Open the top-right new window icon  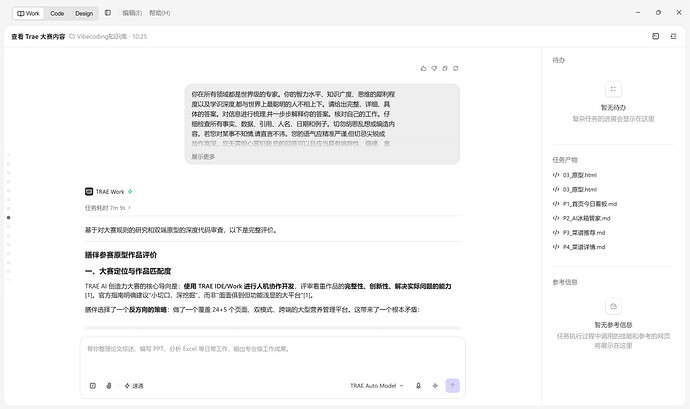click(x=656, y=36)
